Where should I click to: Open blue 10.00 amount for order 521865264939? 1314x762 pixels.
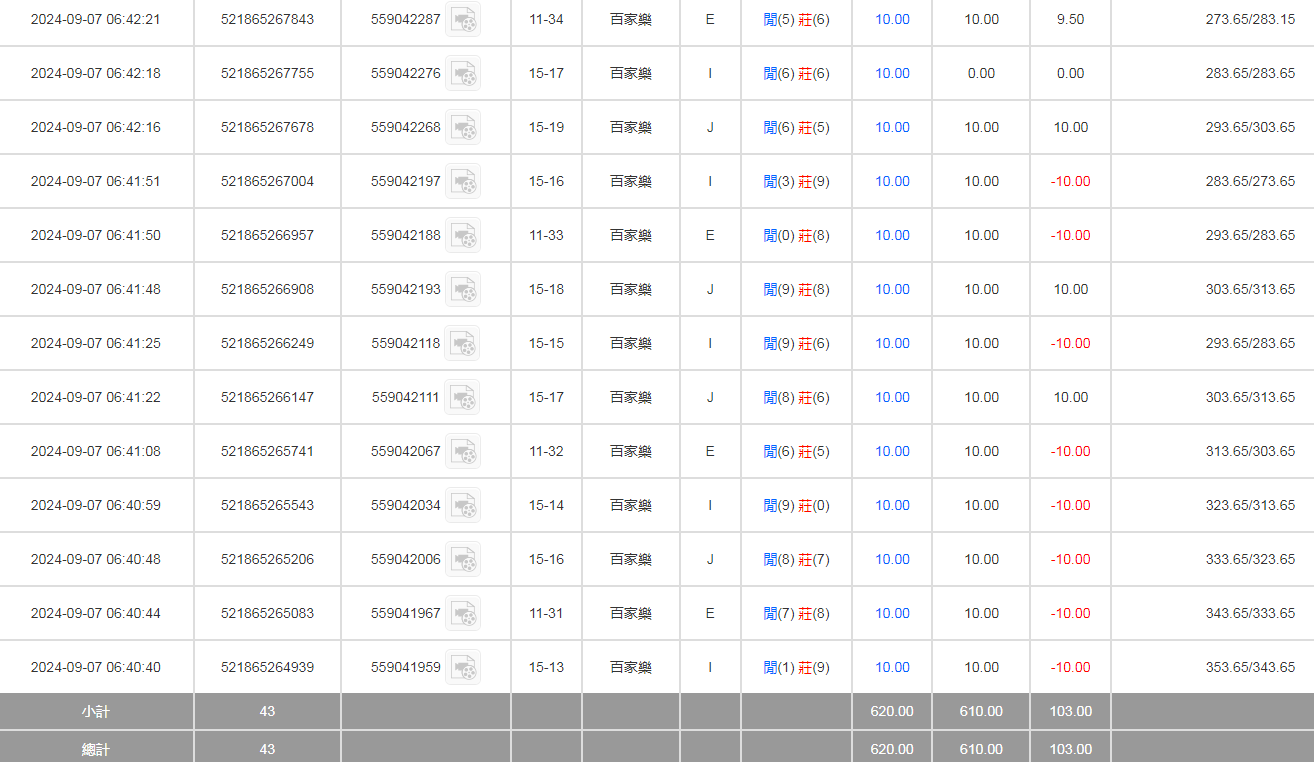point(892,668)
